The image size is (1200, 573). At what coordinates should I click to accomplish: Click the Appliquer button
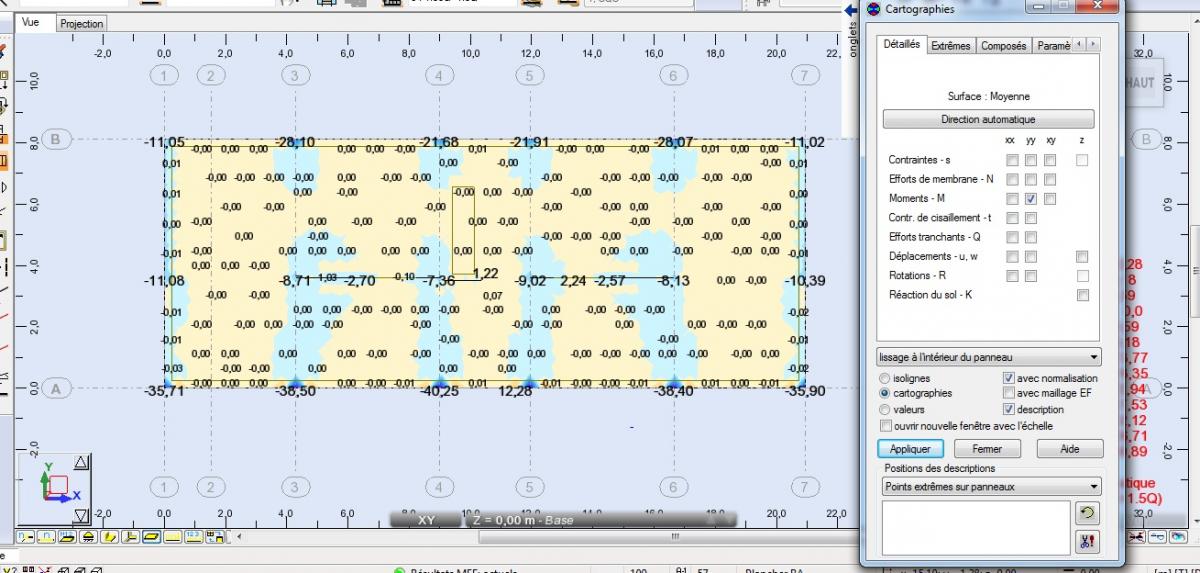(910, 449)
